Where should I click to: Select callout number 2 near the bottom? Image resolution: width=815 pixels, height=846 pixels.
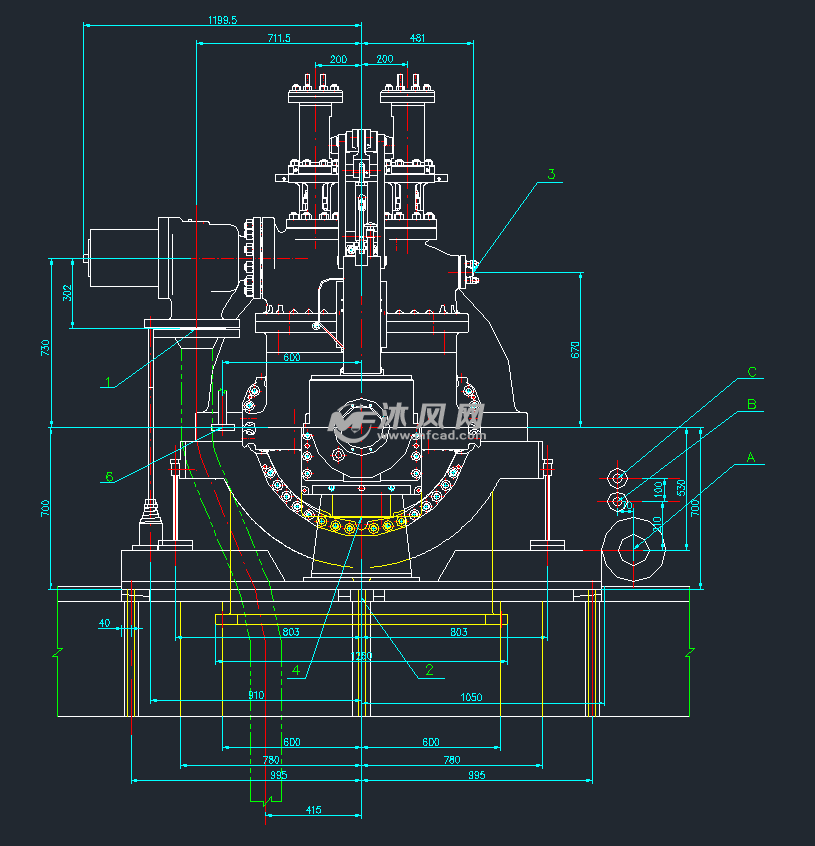(429, 670)
